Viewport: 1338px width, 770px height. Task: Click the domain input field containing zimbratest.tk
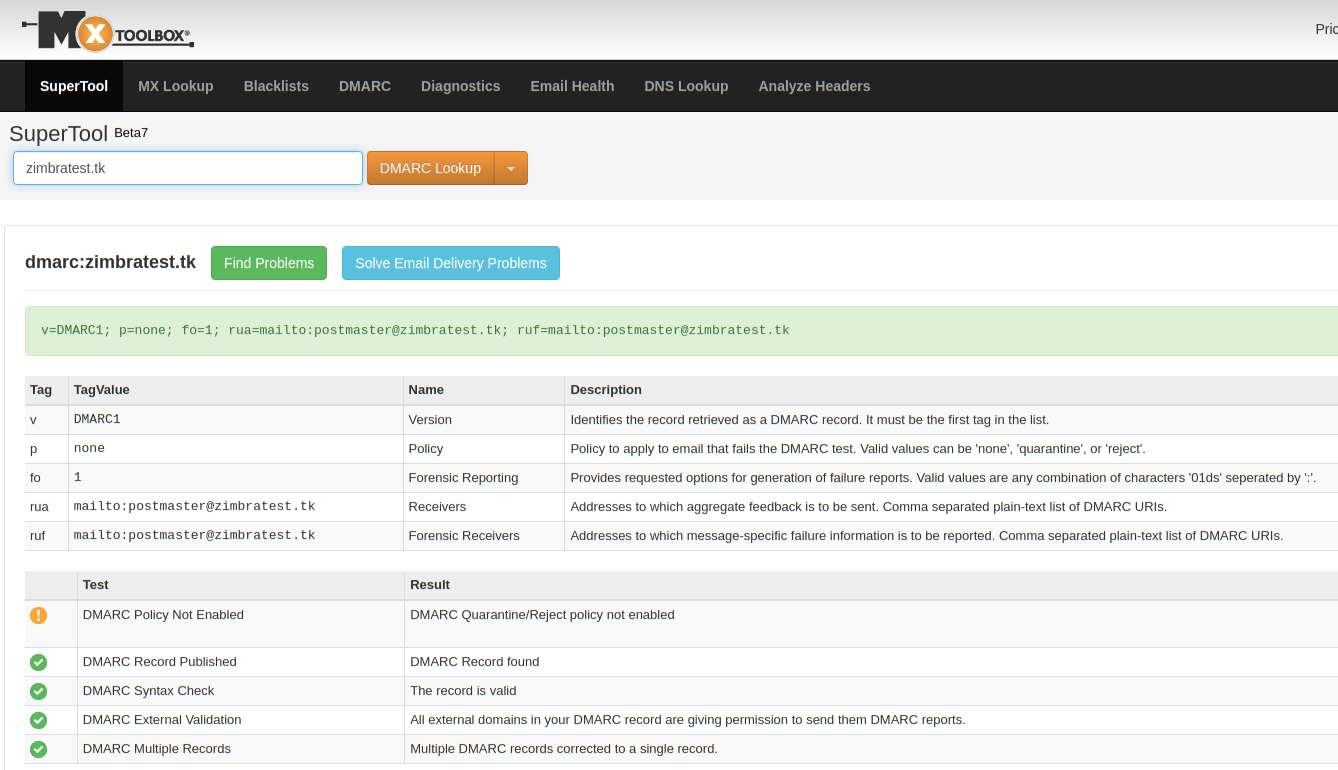(188, 168)
